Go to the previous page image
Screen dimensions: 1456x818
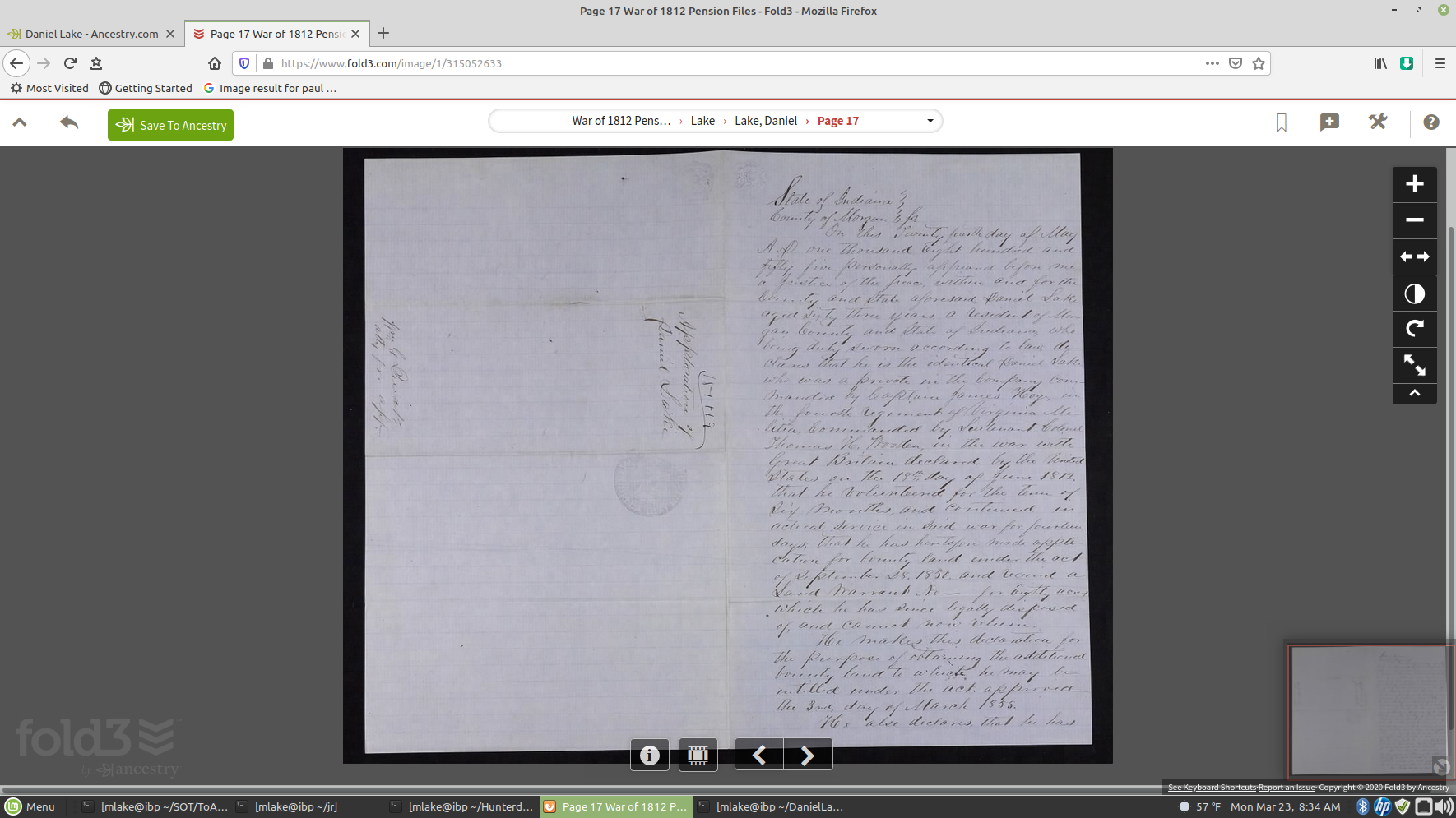(758, 755)
